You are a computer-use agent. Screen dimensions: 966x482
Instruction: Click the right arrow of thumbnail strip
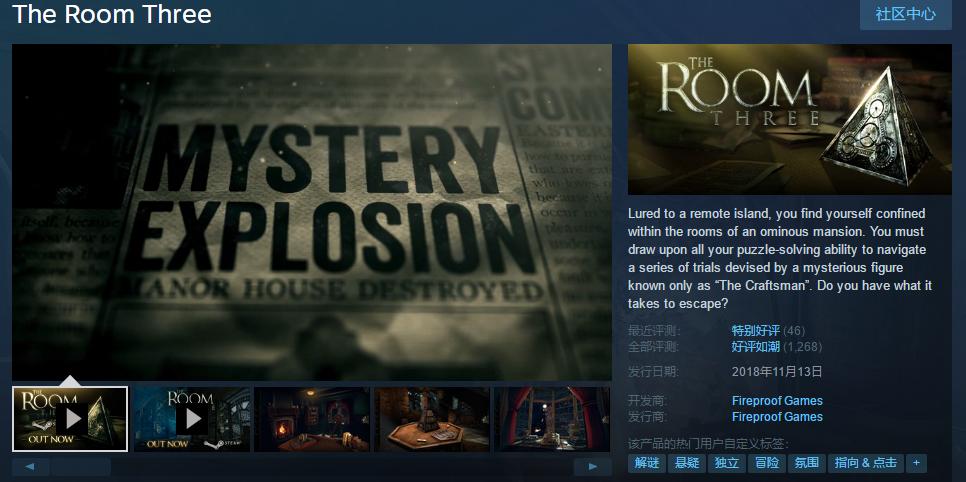coord(592,466)
